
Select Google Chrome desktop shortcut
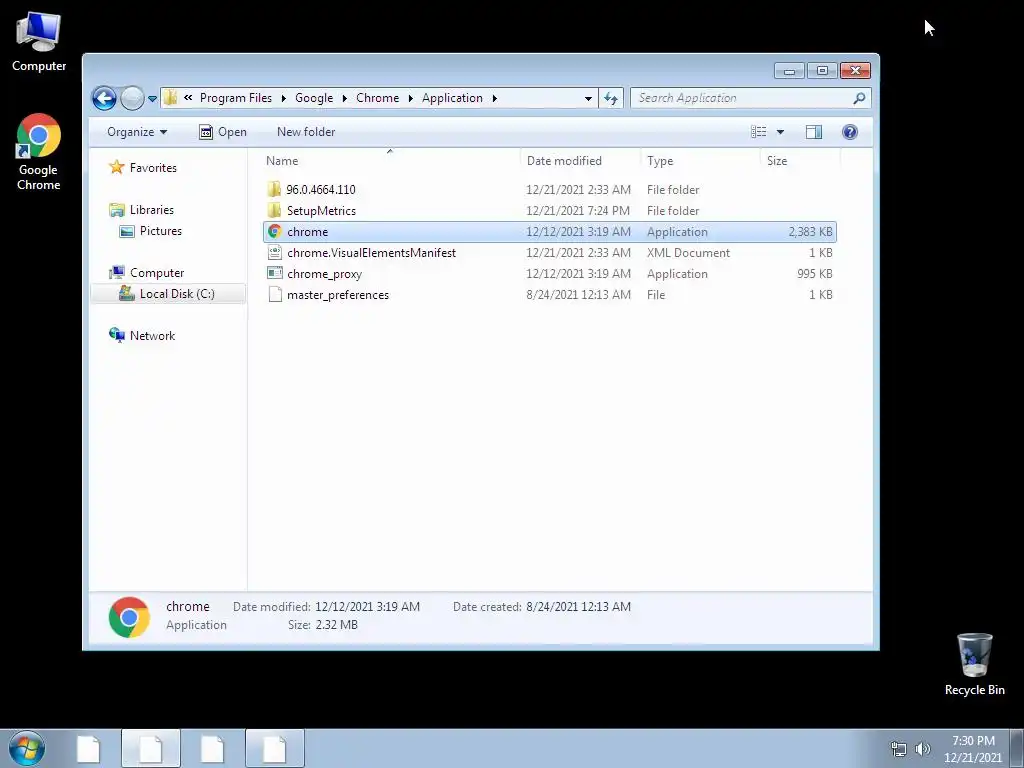click(x=39, y=152)
